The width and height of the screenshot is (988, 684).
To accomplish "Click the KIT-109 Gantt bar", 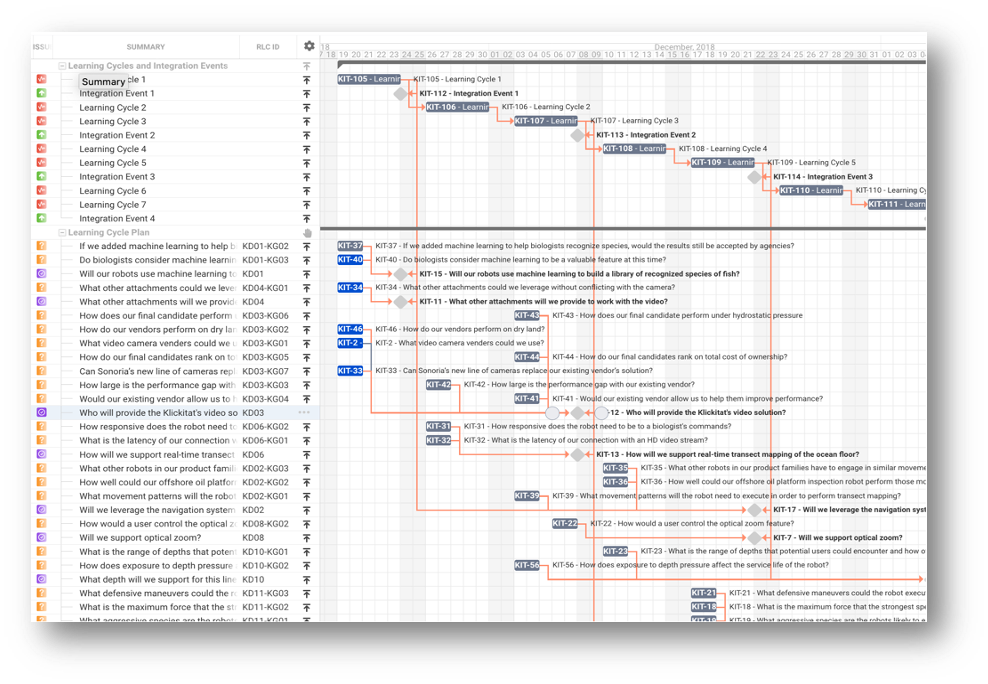I will pos(723,162).
